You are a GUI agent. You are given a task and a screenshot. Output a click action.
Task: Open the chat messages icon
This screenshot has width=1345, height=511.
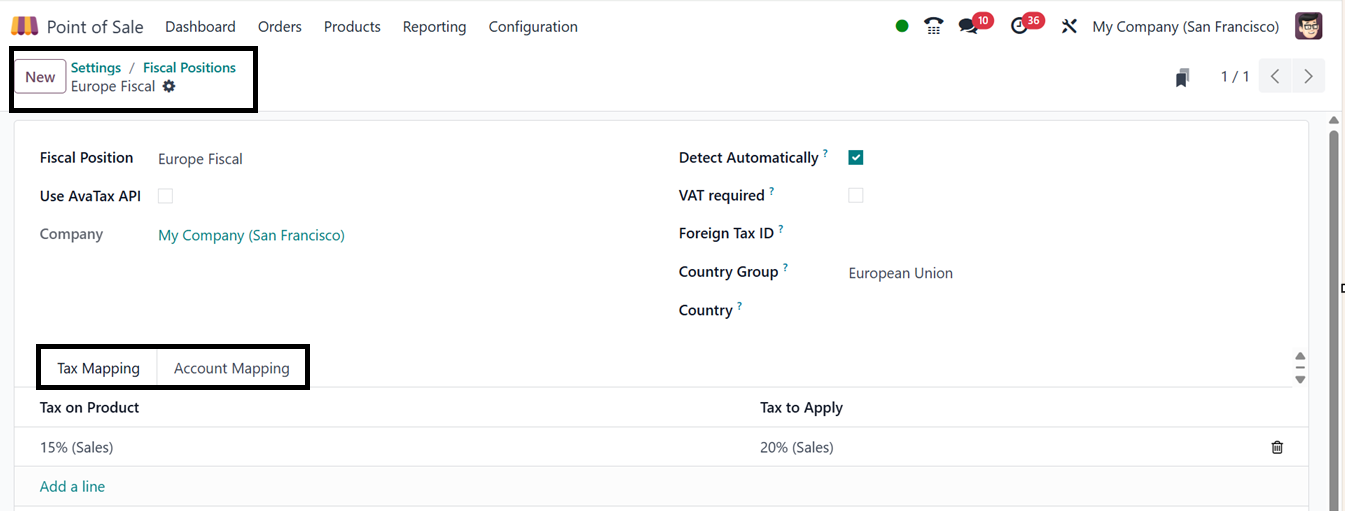click(x=968, y=27)
